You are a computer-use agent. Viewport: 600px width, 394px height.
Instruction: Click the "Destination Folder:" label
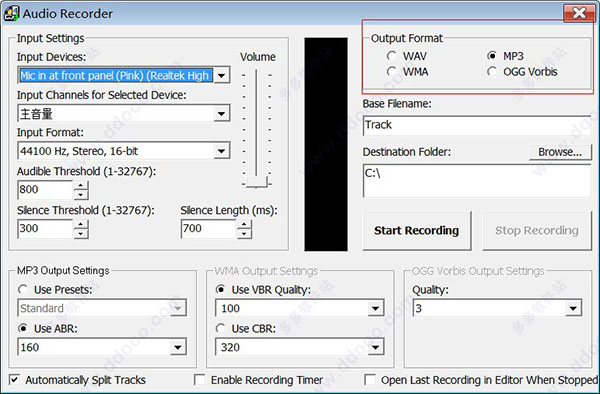(407, 152)
